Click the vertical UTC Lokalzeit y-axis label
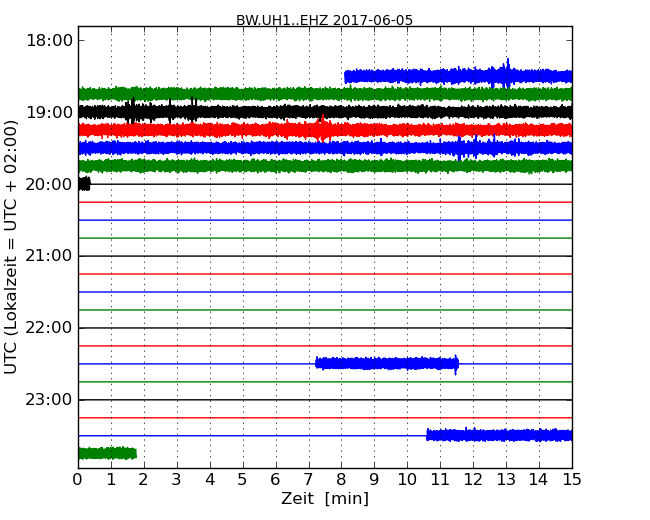 pos(12,247)
